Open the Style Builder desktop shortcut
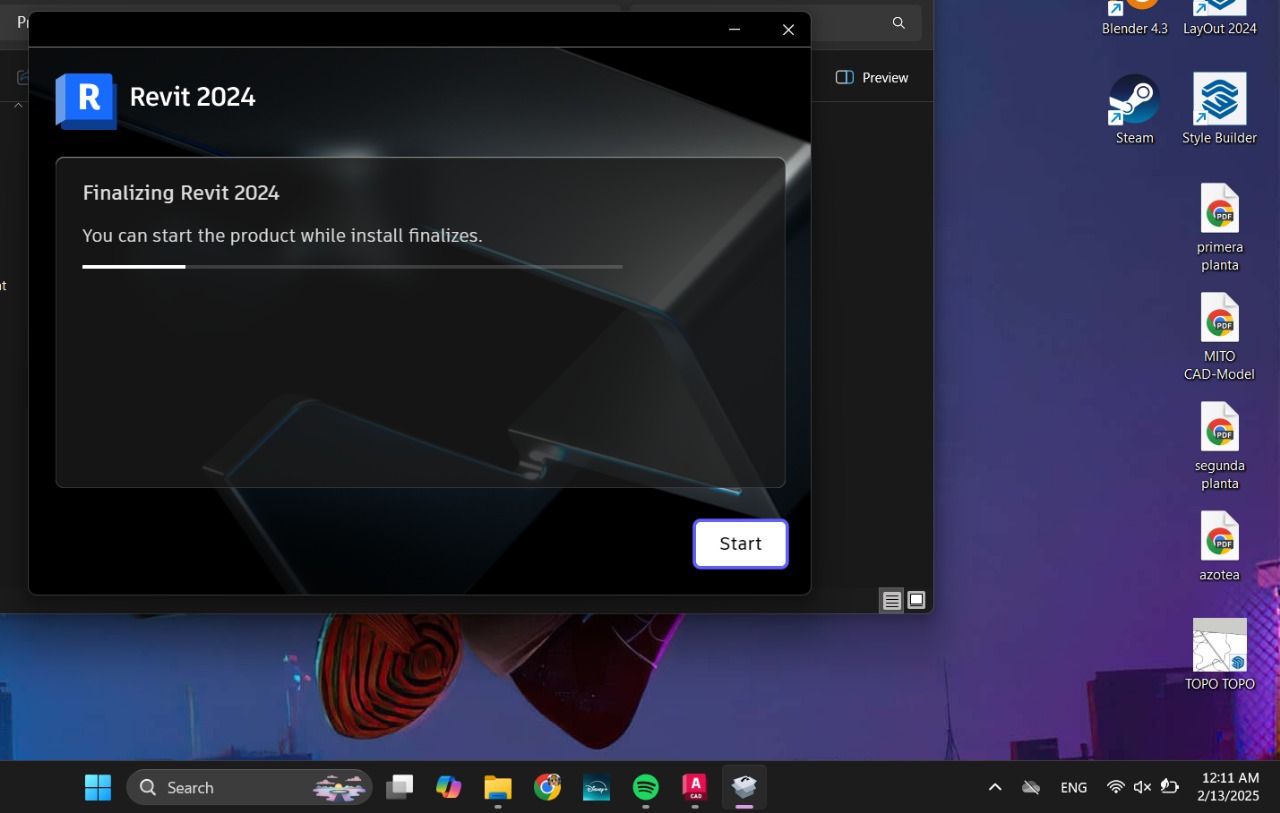This screenshot has width=1280, height=813. [x=1220, y=110]
